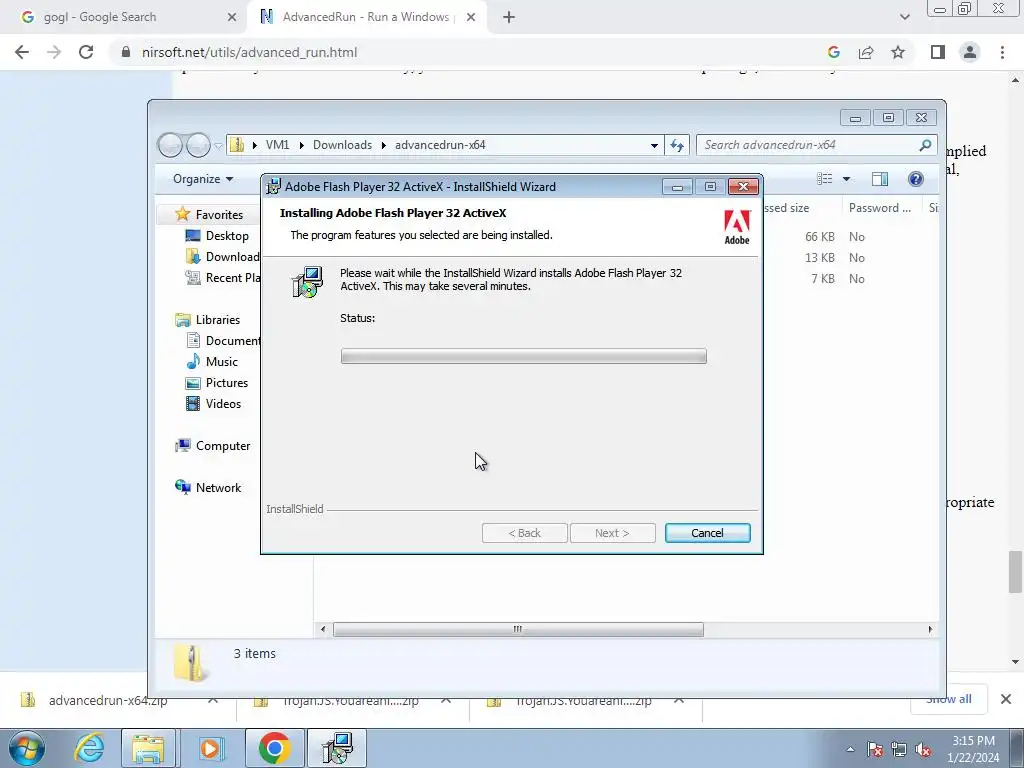Image resolution: width=1024 pixels, height=768 pixels.
Task: Open Windows Media Player from taskbar
Action: (x=210, y=748)
